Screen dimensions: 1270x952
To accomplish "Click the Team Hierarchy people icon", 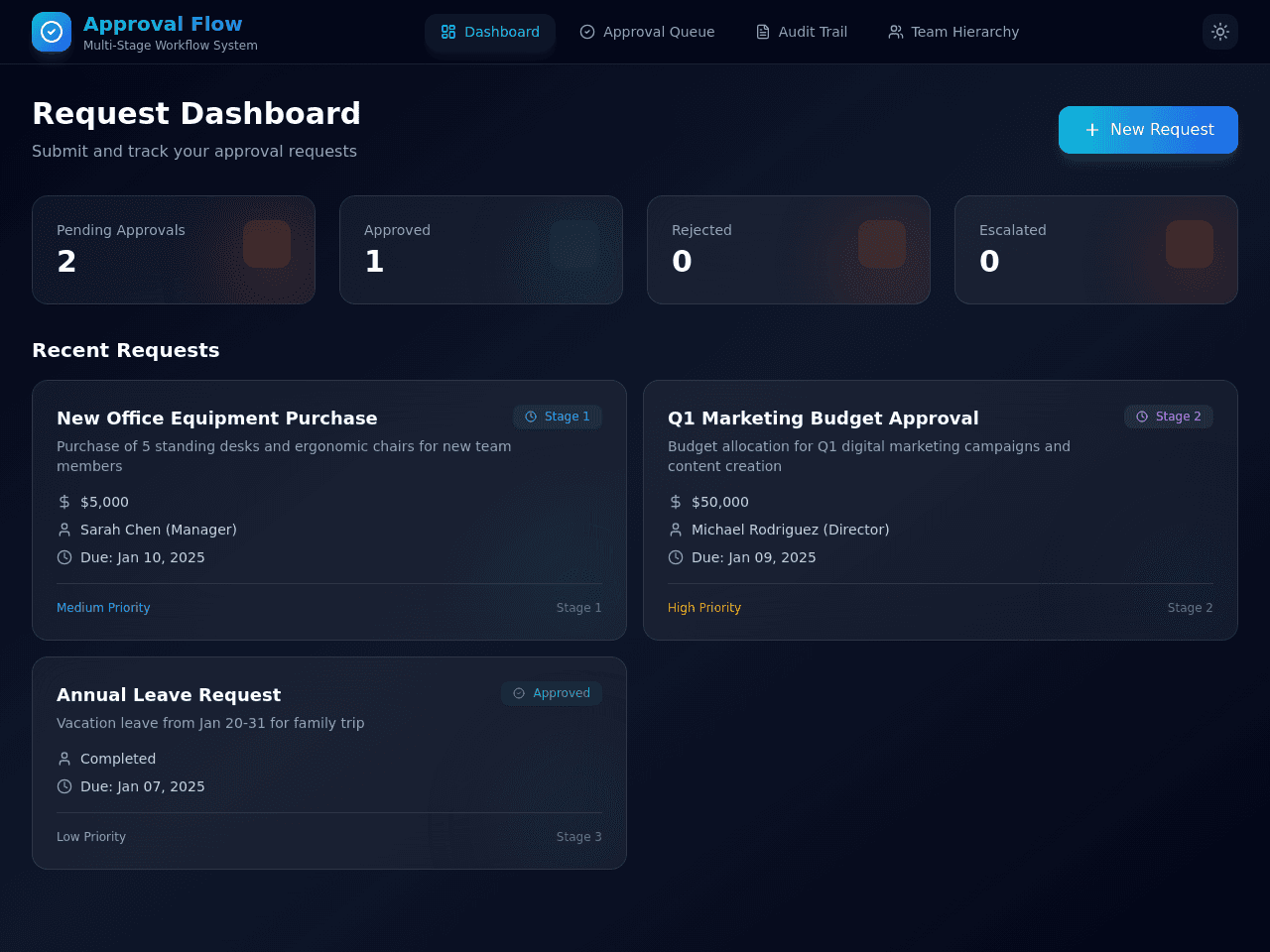I will 896,32.
